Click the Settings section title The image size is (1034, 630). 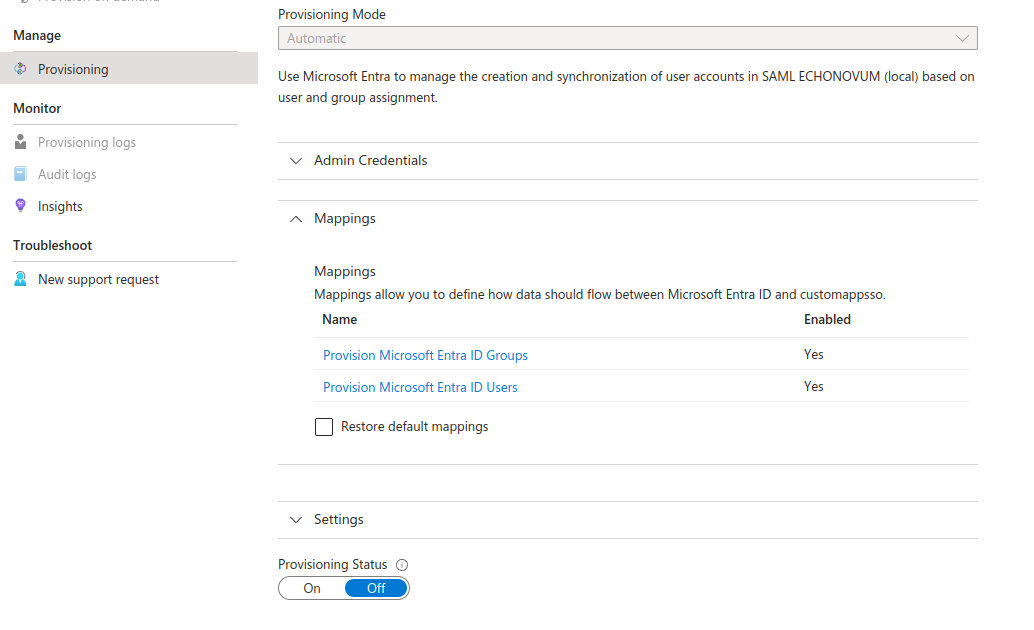pyautogui.click(x=338, y=519)
